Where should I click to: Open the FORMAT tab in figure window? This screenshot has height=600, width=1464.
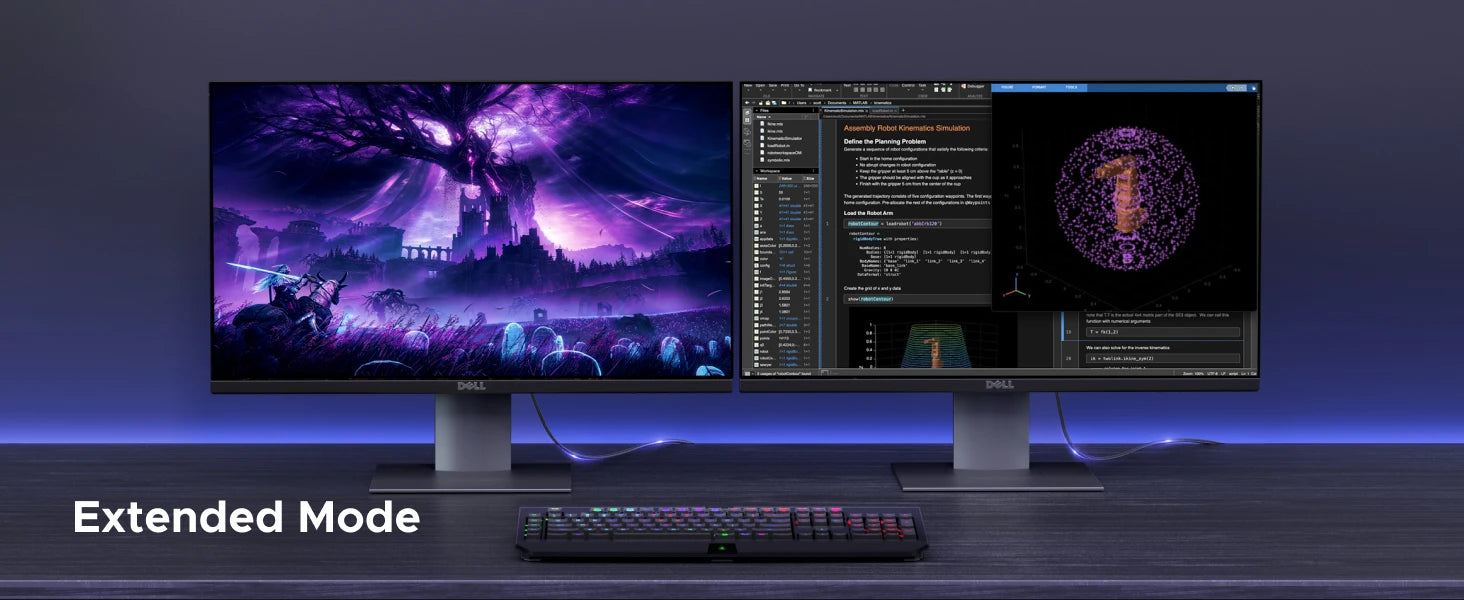pyautogui.click(x=1039, y=87)
